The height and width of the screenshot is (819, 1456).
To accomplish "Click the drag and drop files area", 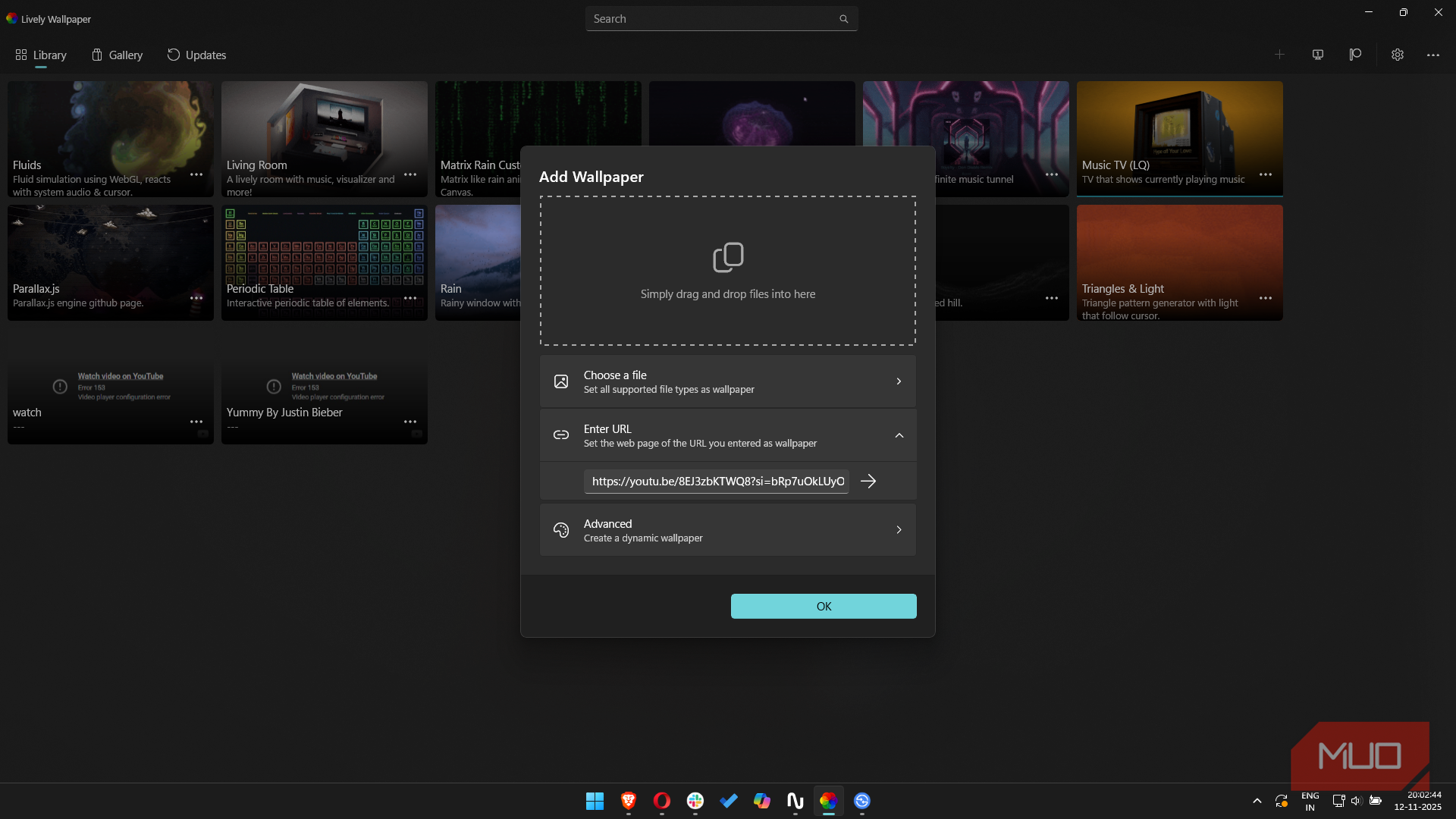I will (727, 271).
